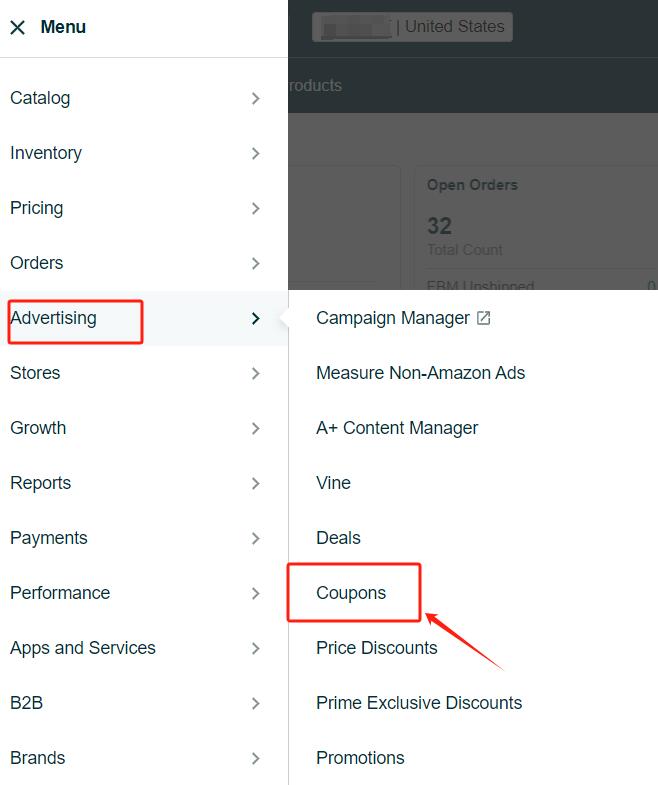Click the chevron arrow beside Advertising
The image size is (658, 785).
[255, 318]
